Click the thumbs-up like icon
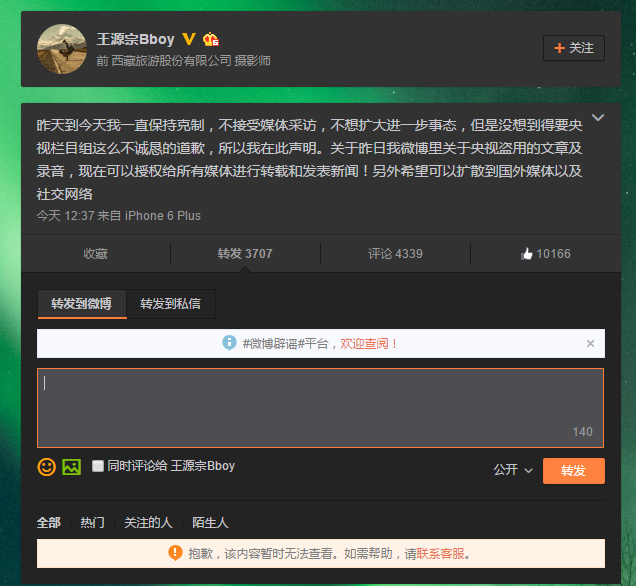This screenshot has height=586, width=636. 526,254
